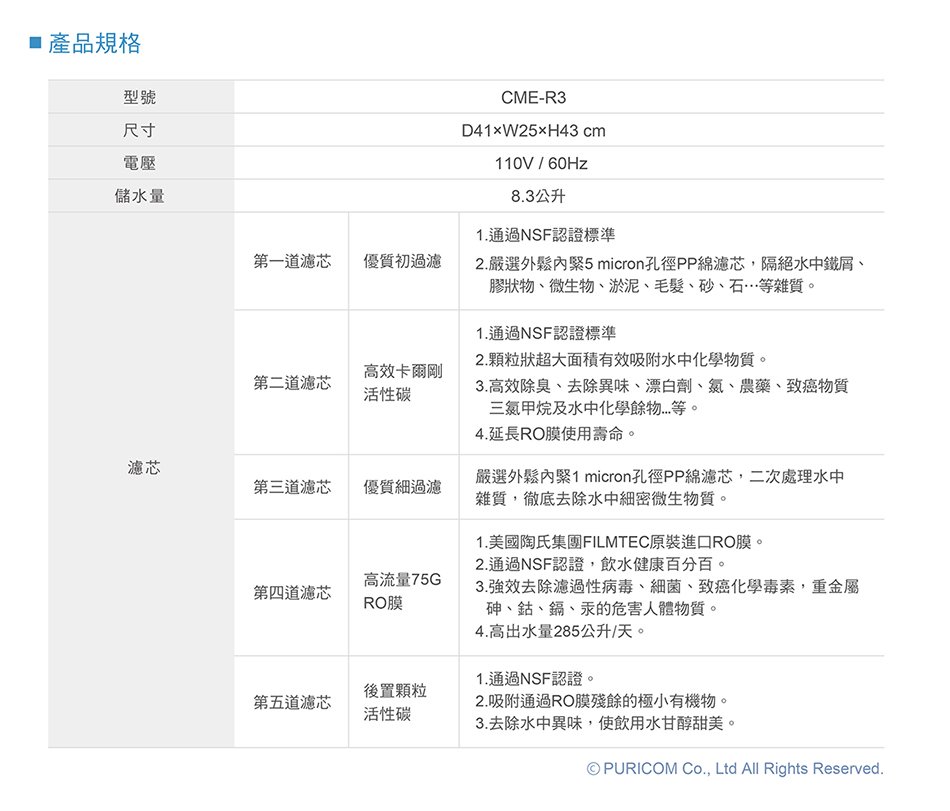Click the 儲水量 label cell
Image resolution: width=950 pixels, height=811 pixels.
141,196
